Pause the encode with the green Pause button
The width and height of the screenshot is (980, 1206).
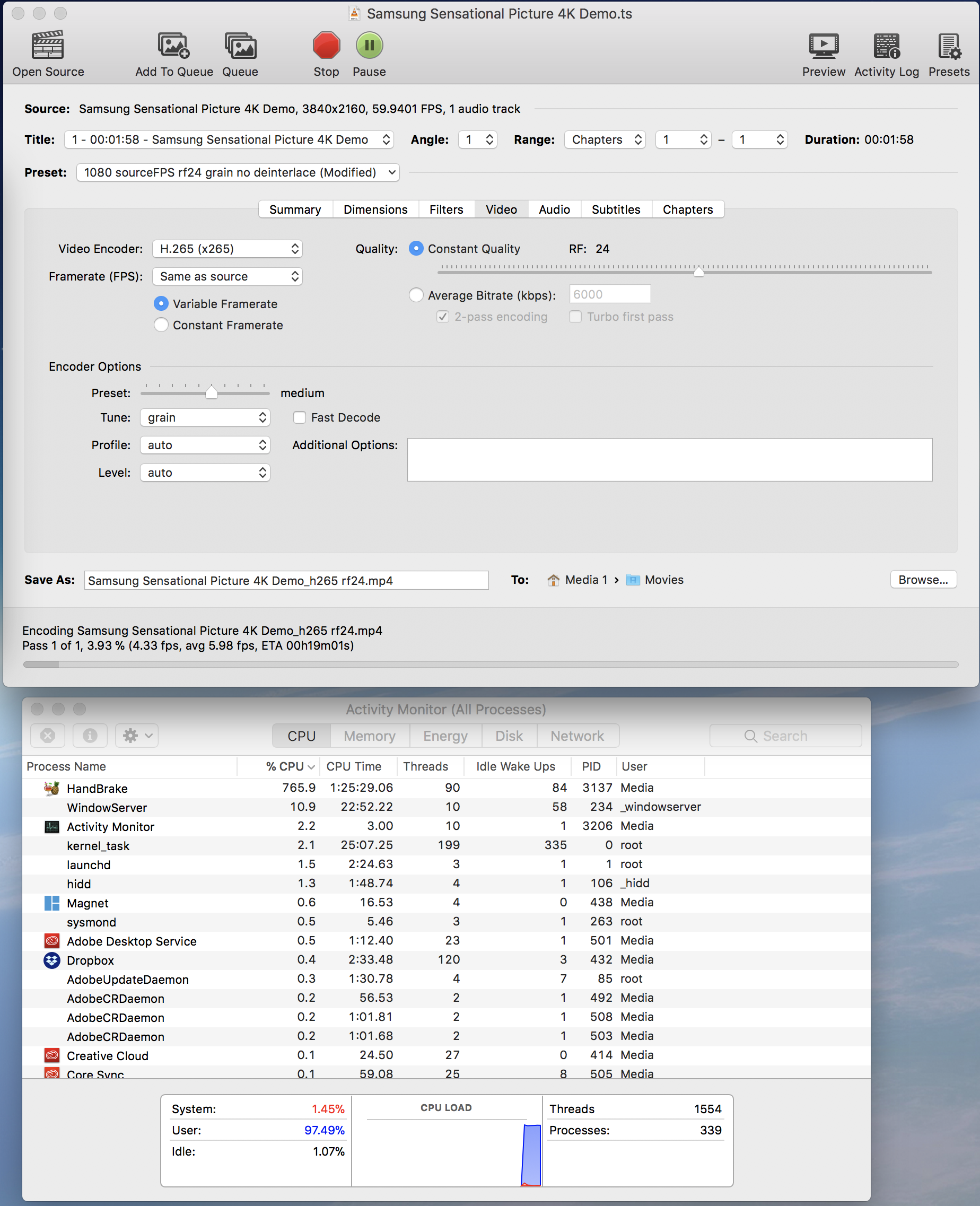pyautogui.click(x=369, y=45)
